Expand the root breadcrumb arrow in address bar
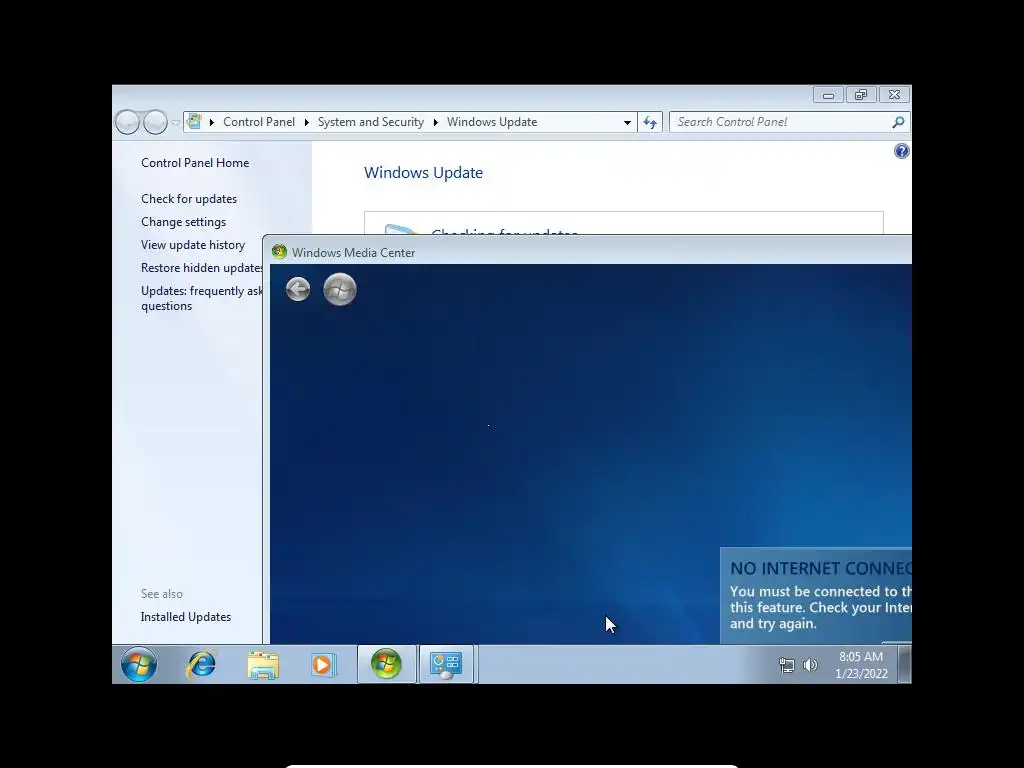The height and width of the screenshot is (768, 1024). tap(212, 122)
